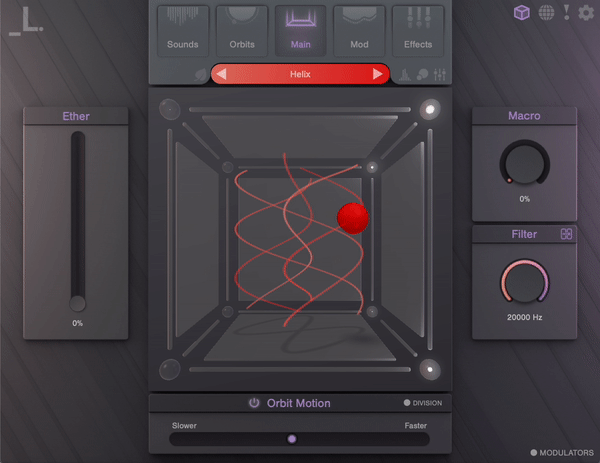Viewport: 600px width, 463px height.
Task: Click the leaf icon beside preset bar
Action: tap(201, 75)
